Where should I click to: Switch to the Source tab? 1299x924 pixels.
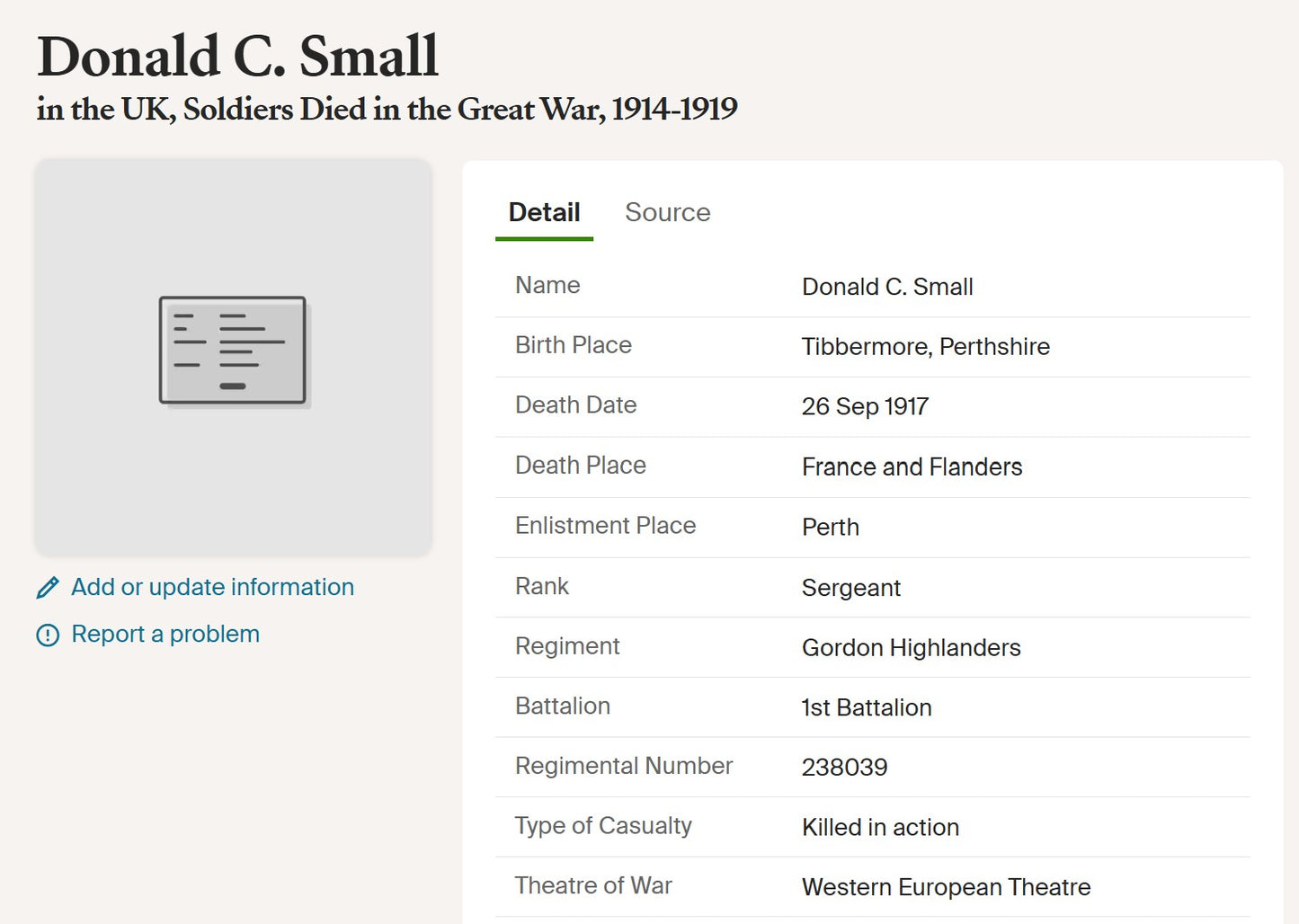(x=667, y=212)
